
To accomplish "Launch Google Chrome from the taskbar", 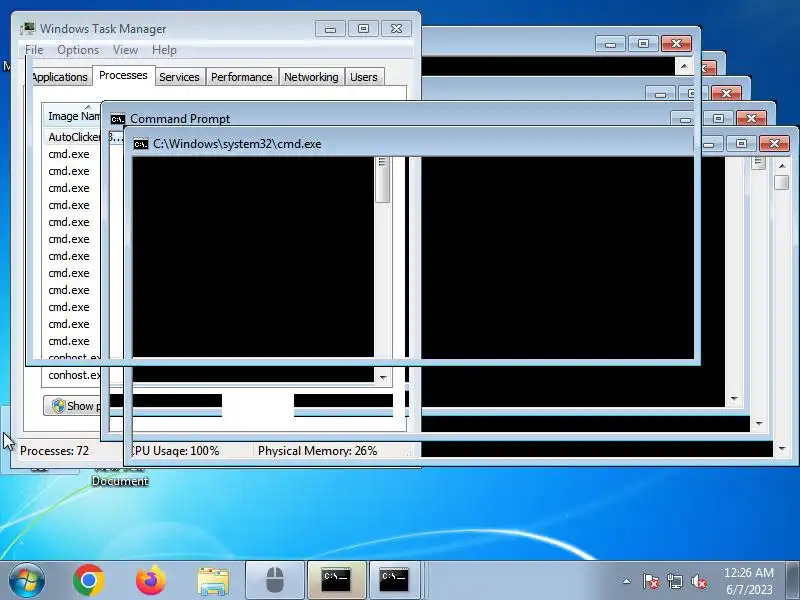I will tap(88, 580).
